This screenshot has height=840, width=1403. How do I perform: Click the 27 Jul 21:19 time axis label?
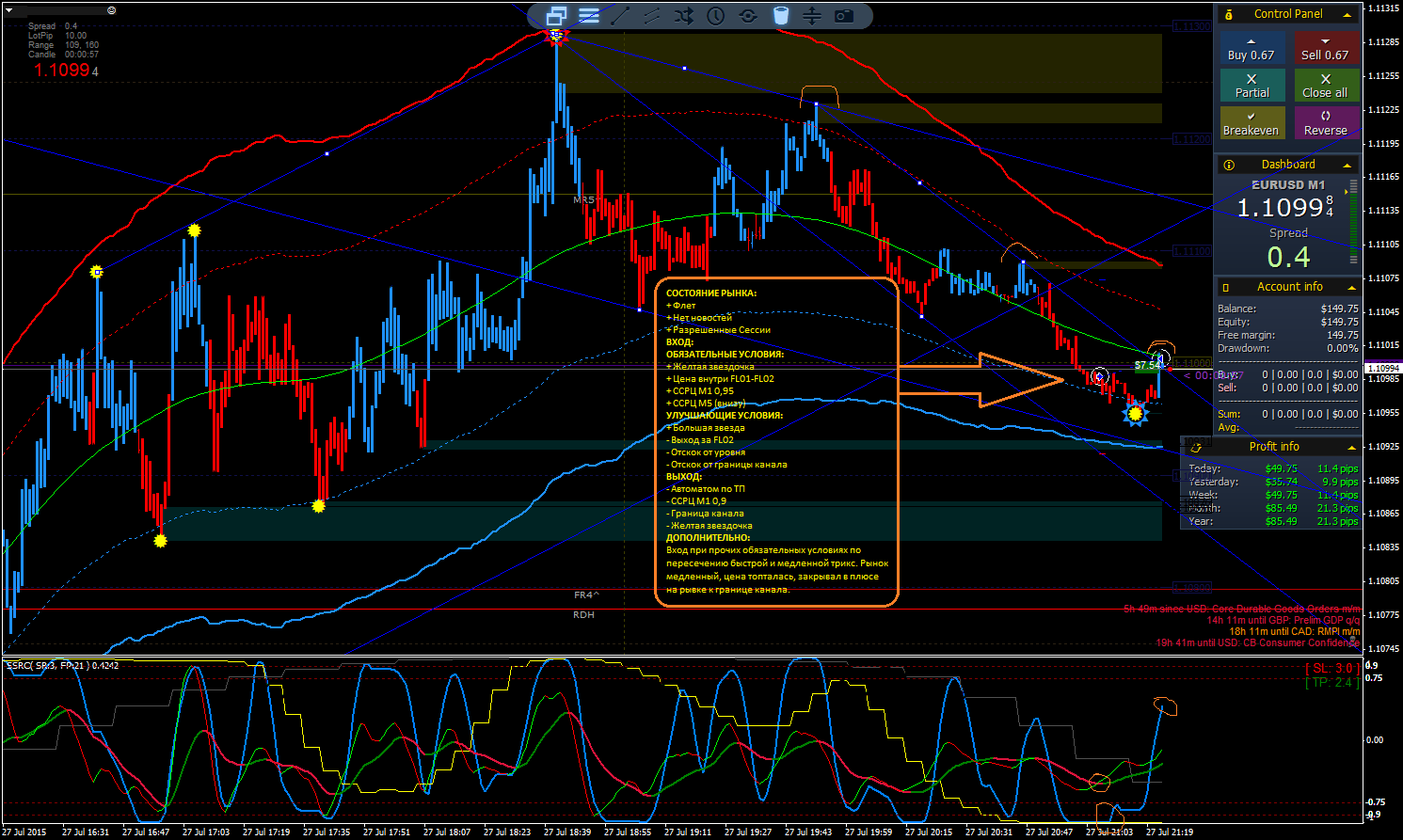1170,832
